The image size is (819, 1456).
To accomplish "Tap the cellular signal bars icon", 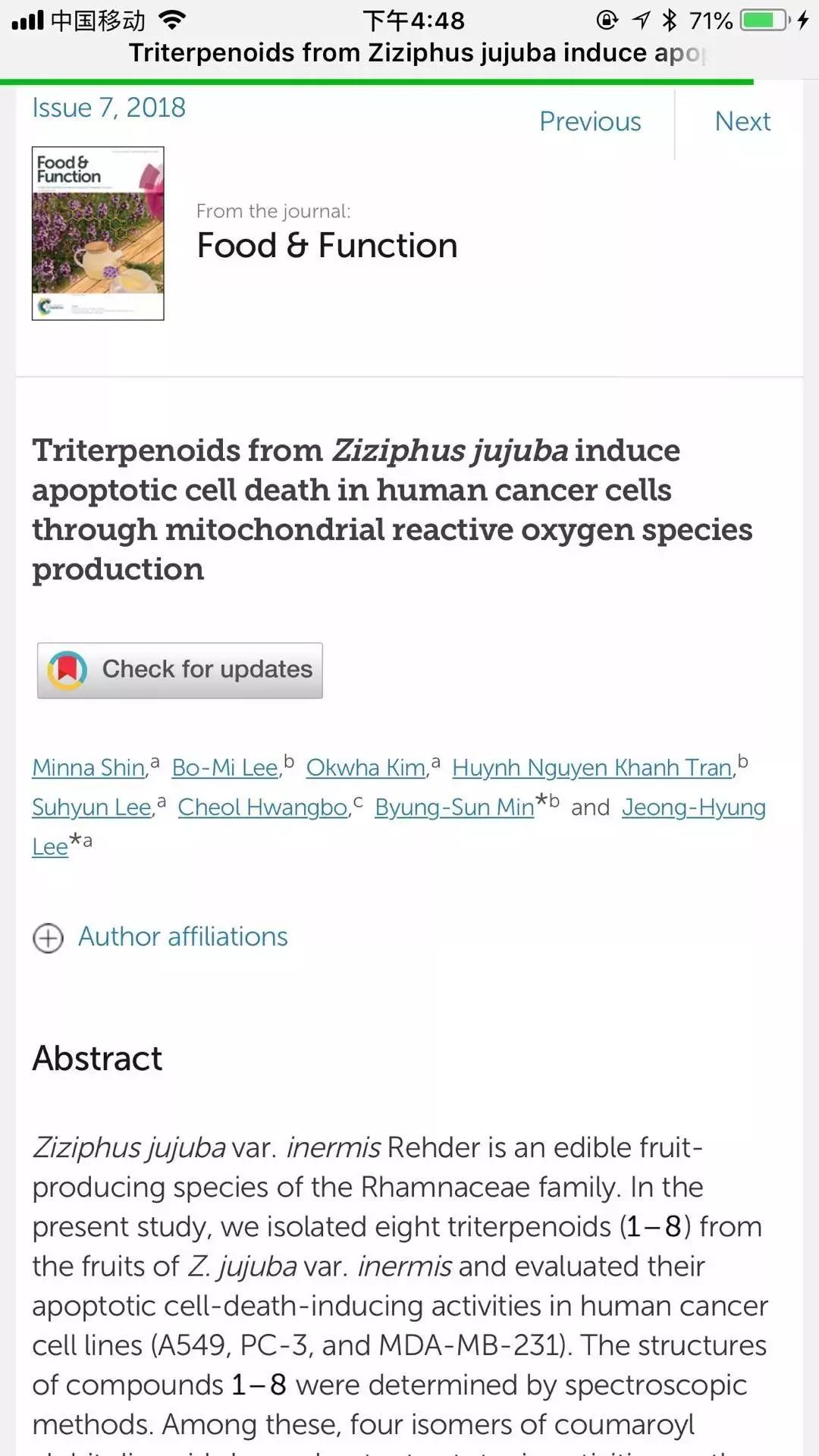I will click(28, 20).
